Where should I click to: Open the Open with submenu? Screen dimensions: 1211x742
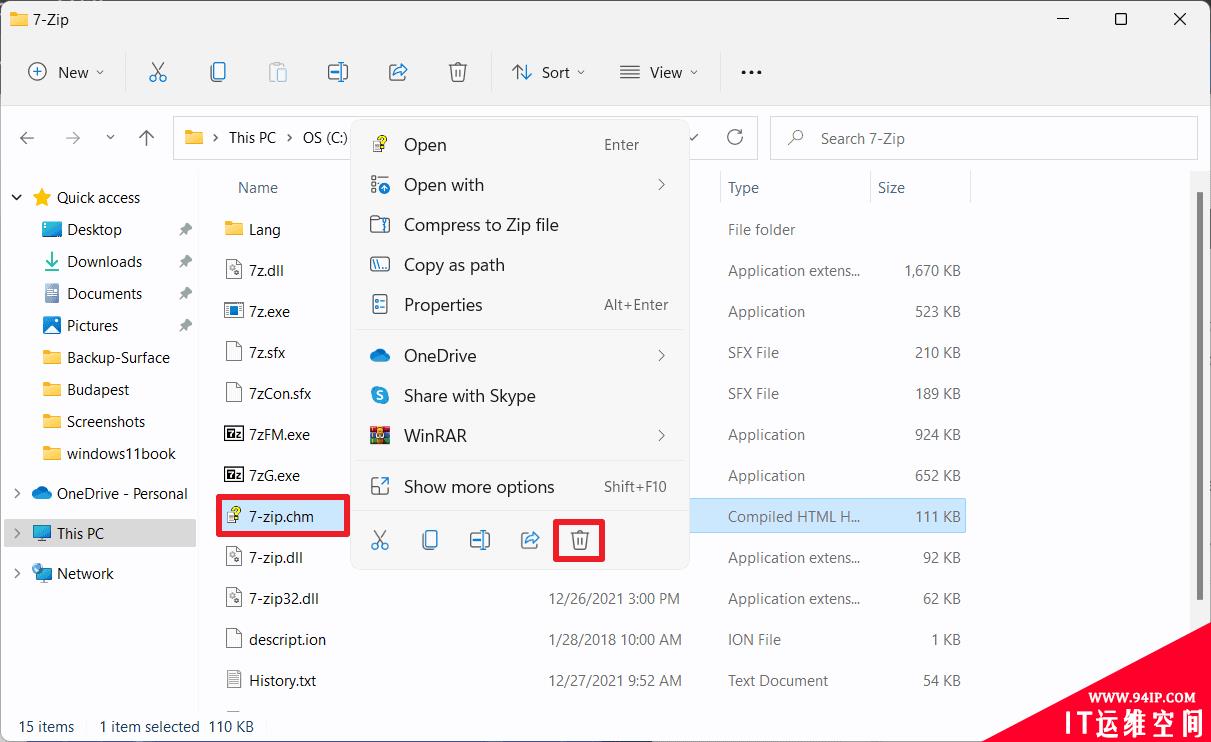click(x=520, y=185)
